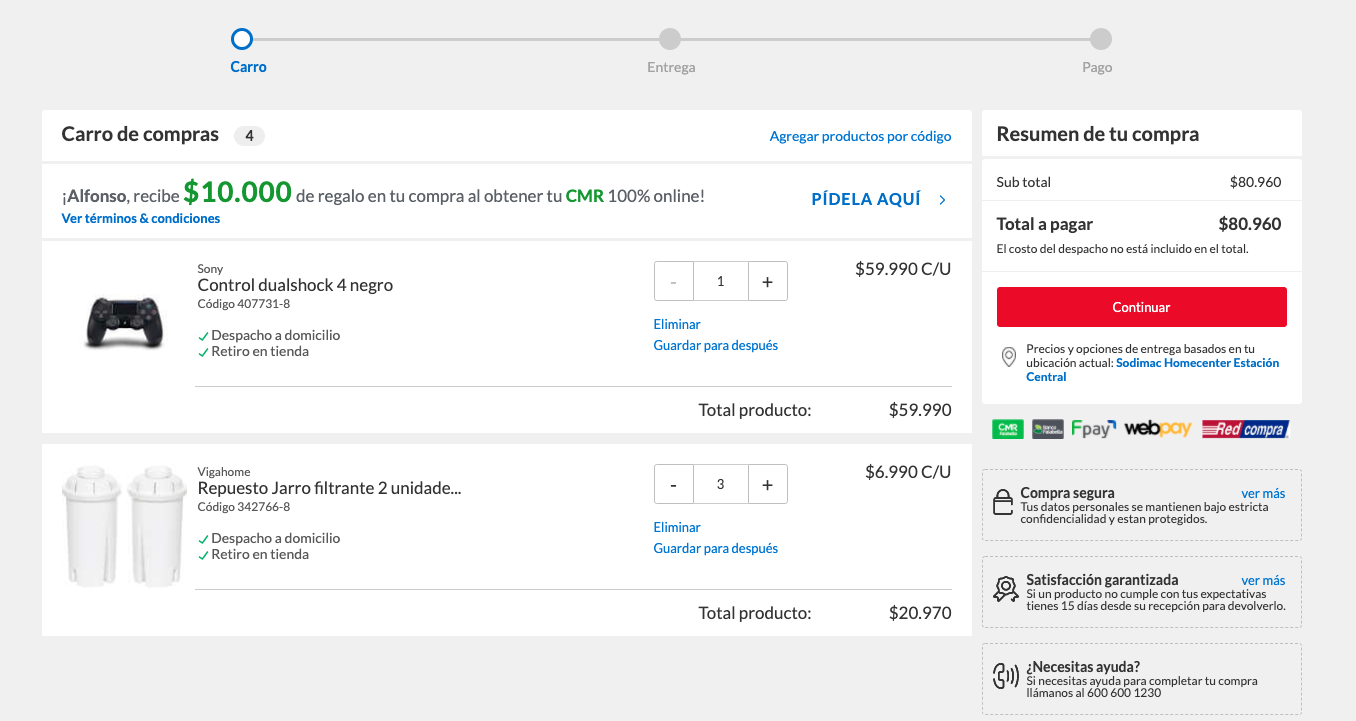The width and height of the screenshot is (1356, 721).
Task: Click the Redcompra payment logo
Action: 1245,429
